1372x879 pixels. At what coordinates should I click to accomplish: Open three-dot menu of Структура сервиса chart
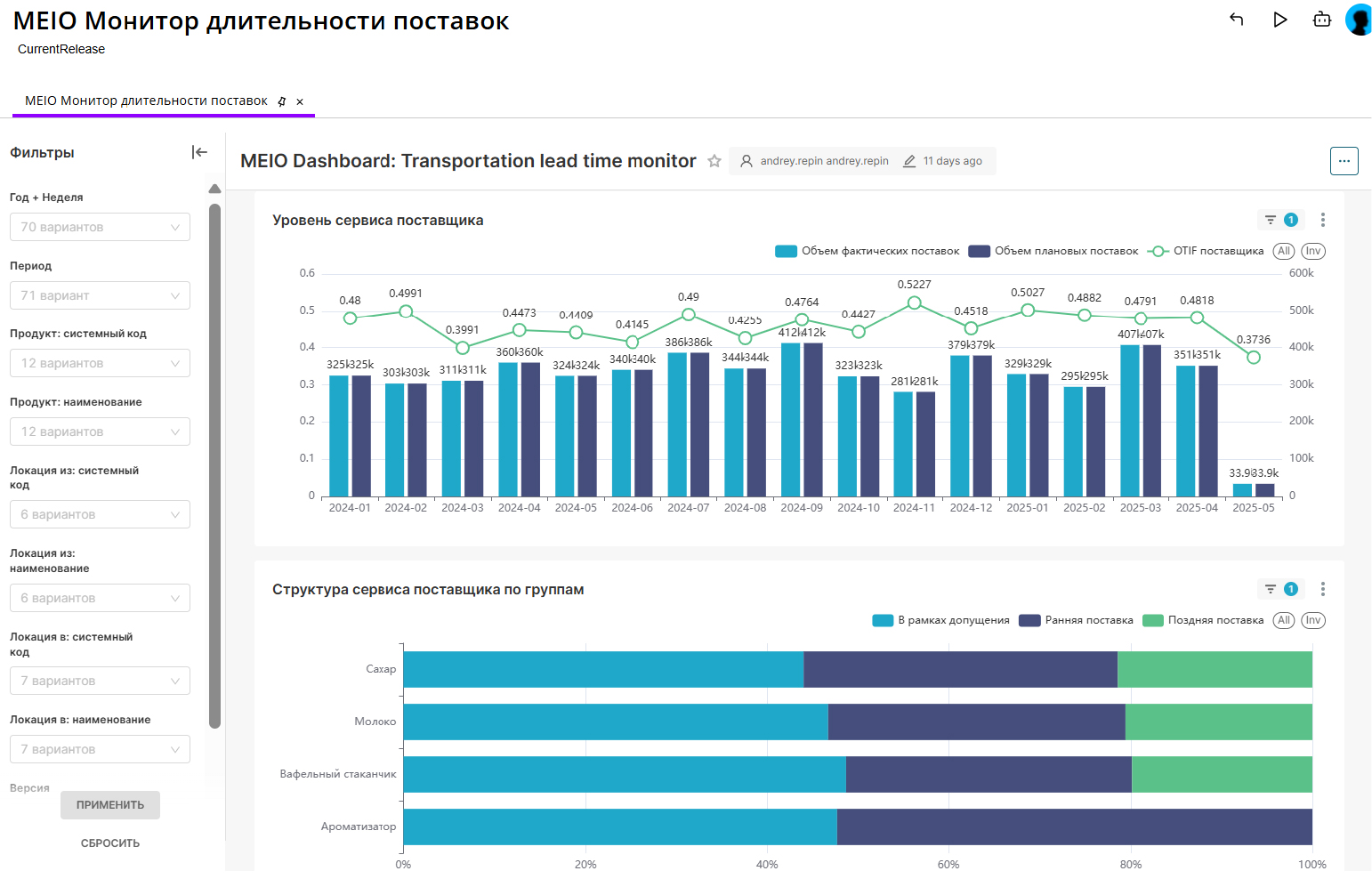click(x=1323, y=589)
